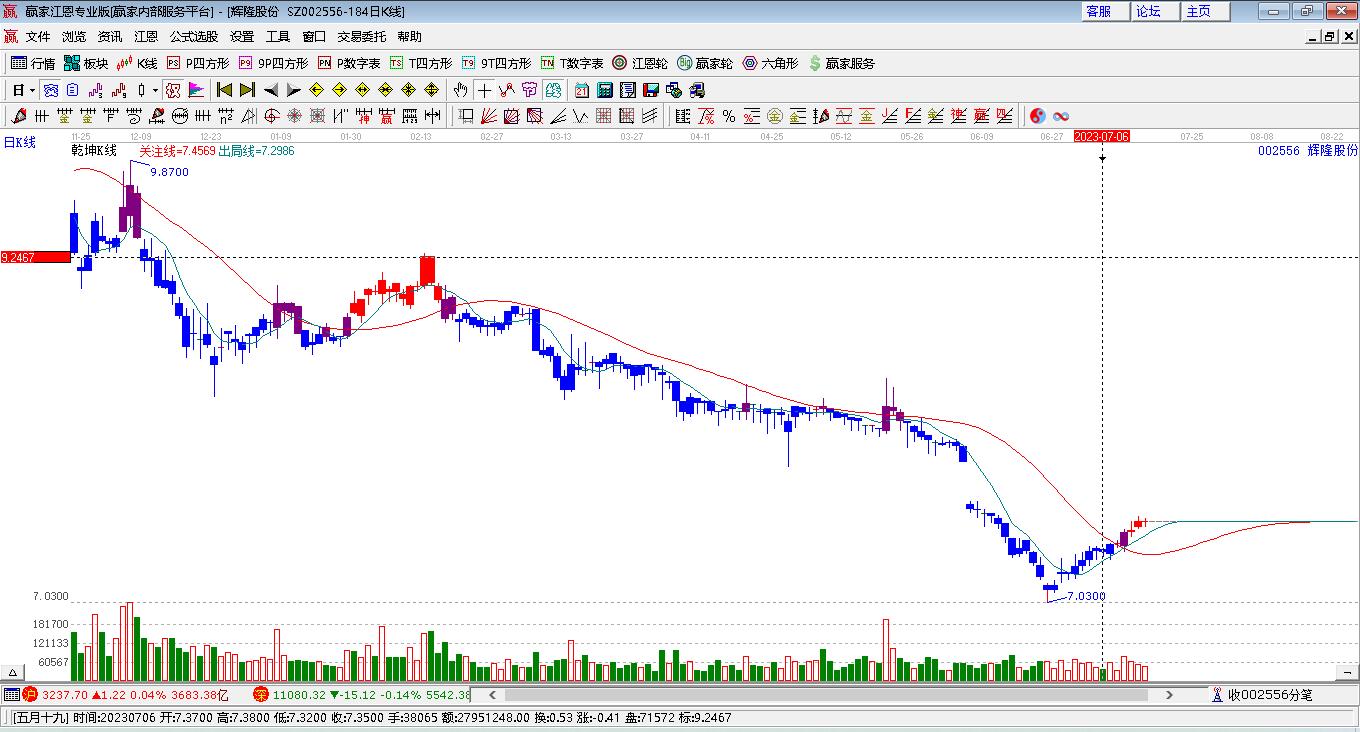Click the 乾坤K线 indicator label

point(93,151)
